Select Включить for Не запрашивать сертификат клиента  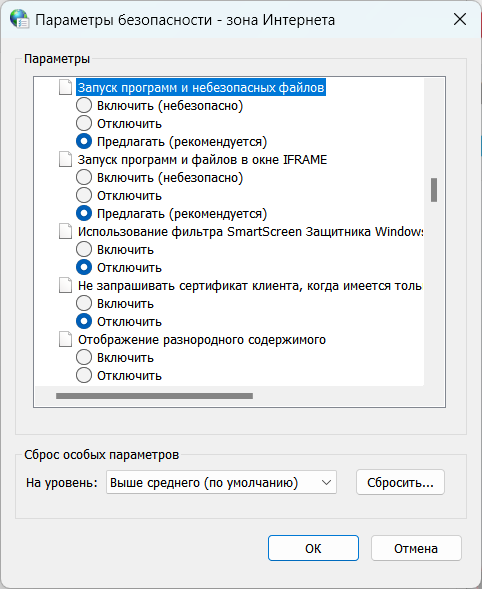[84, 304]
